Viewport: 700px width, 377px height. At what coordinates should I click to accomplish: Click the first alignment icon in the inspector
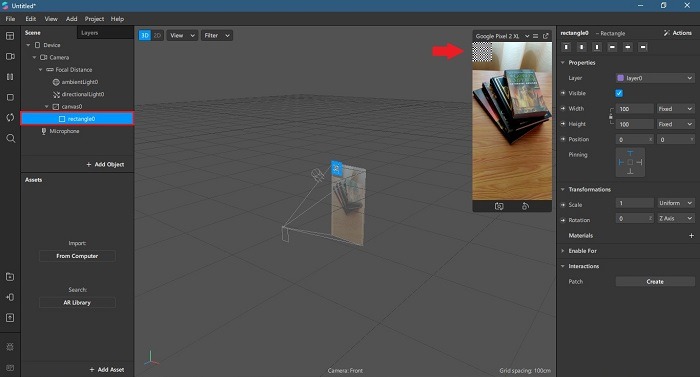pos(567,47)
